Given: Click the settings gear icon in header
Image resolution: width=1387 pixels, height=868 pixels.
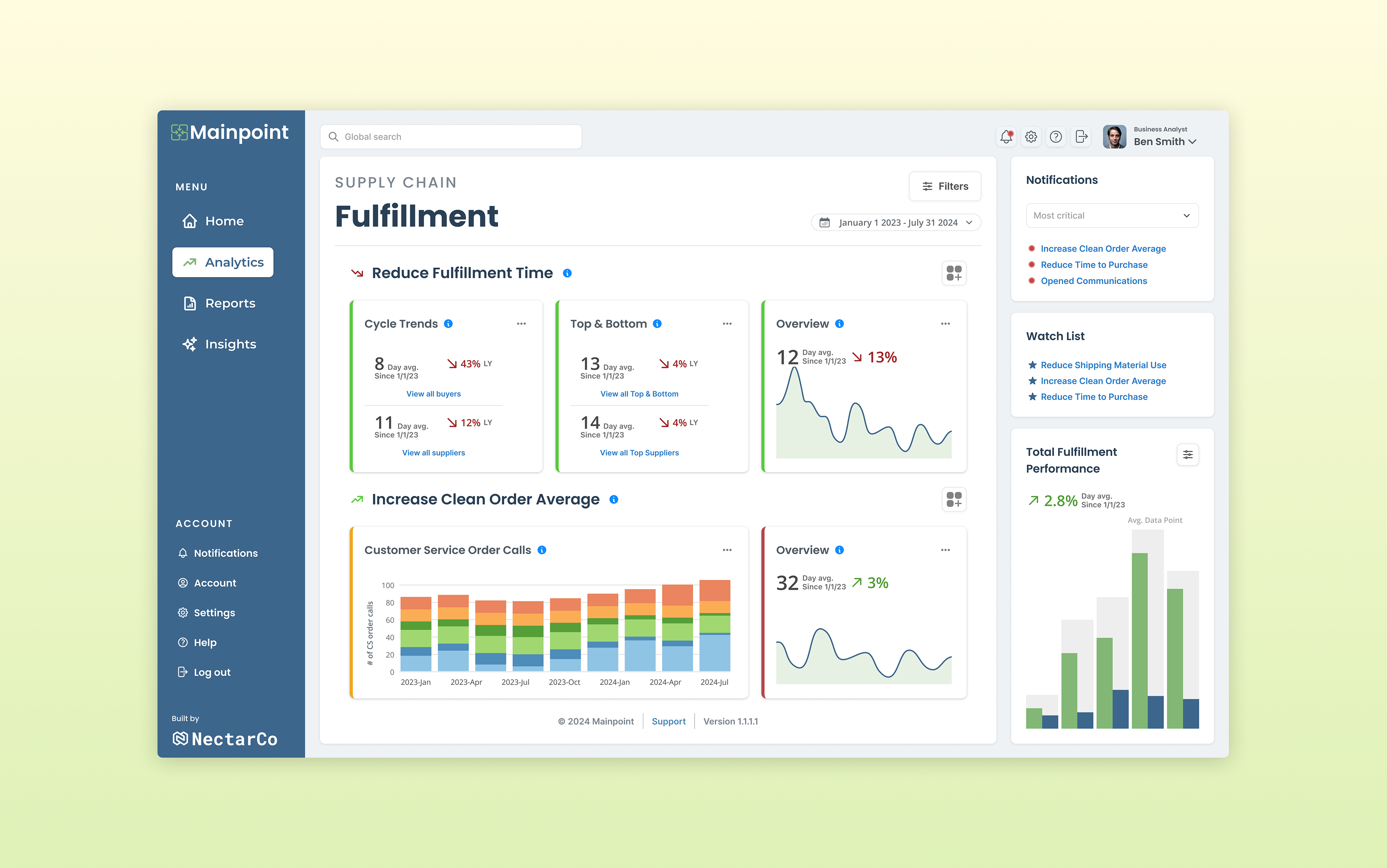Looking at the screenshot, I should coord(1031,137).
